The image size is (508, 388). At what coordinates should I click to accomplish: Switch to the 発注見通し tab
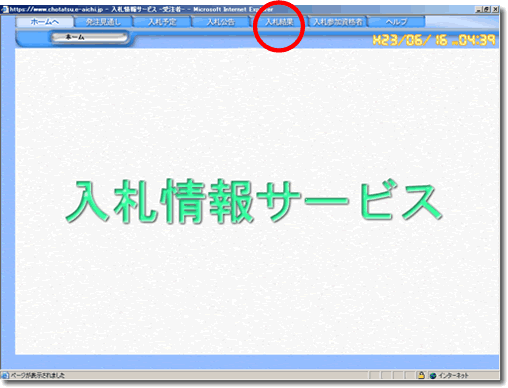pyautogui.click(x=103, y=22)
